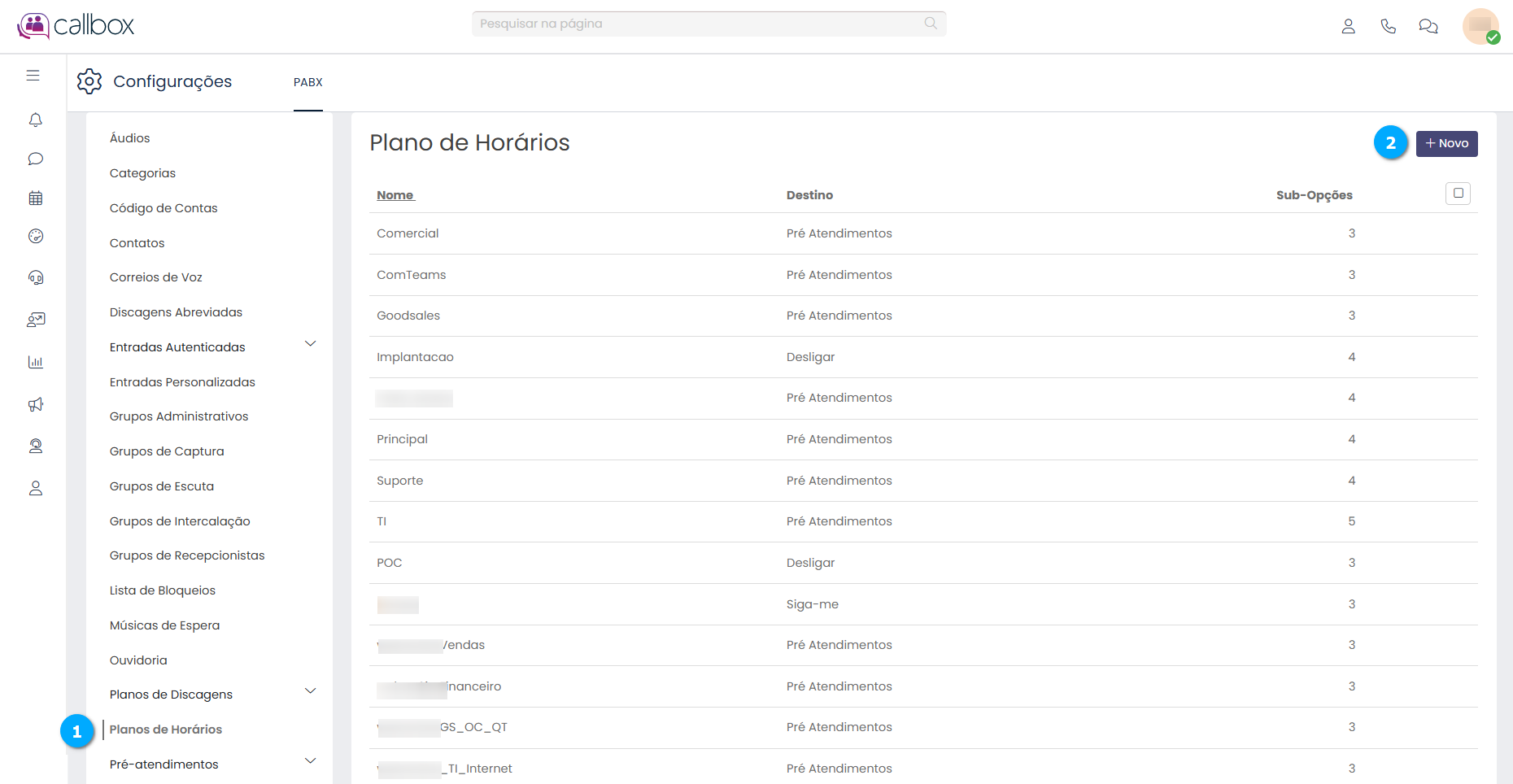Click the Pesquisar na página search field
The image size is (1513, 784).
click(700, 24)
